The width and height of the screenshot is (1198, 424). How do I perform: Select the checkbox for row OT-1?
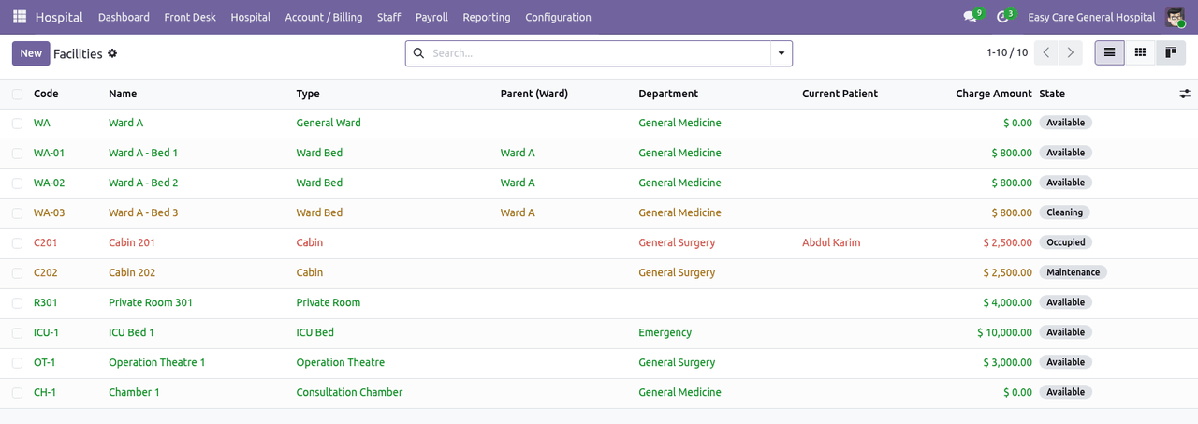click(17, 363)
